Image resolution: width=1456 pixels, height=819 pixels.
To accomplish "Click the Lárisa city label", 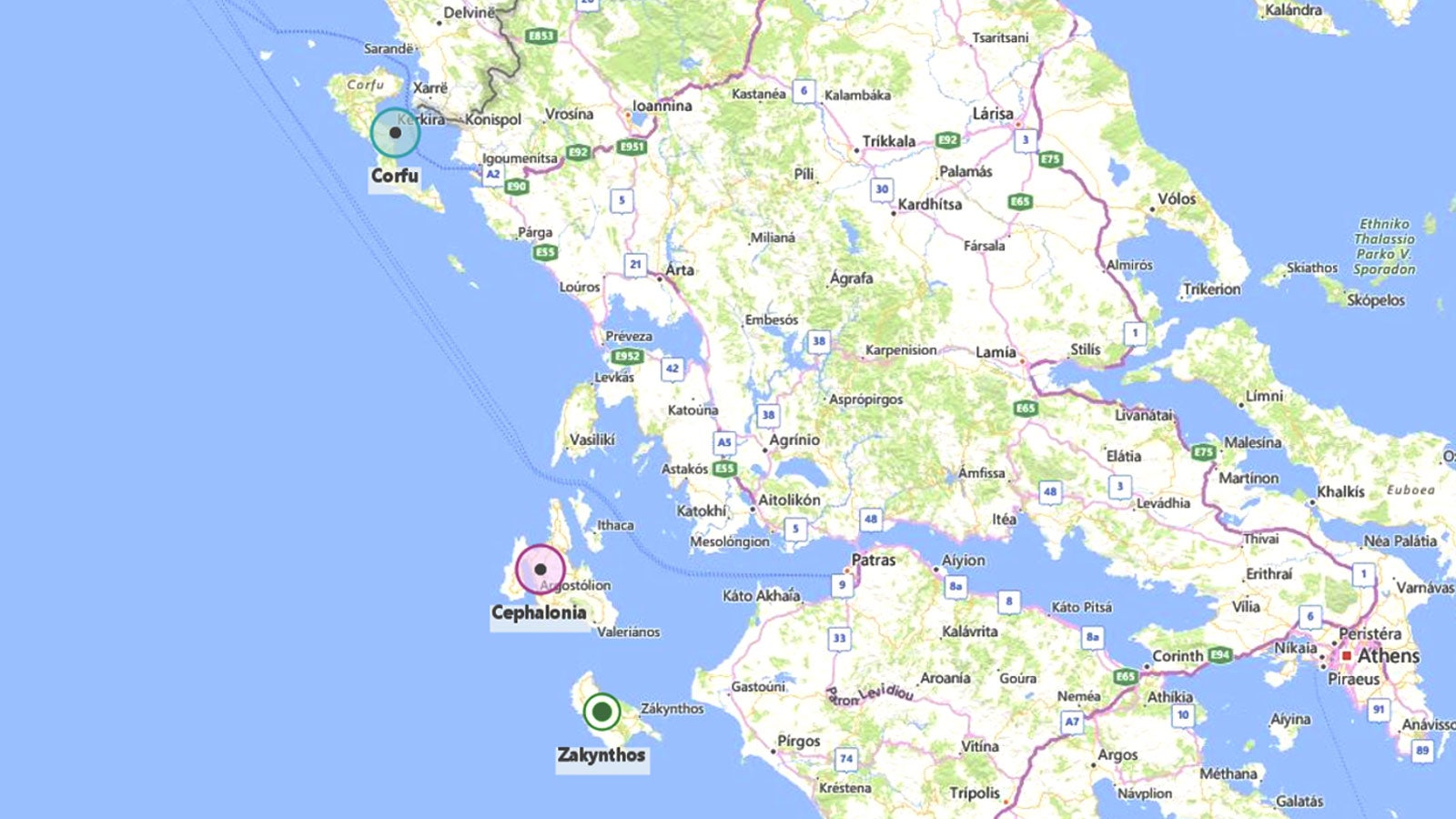I will [x=993, y=114].
